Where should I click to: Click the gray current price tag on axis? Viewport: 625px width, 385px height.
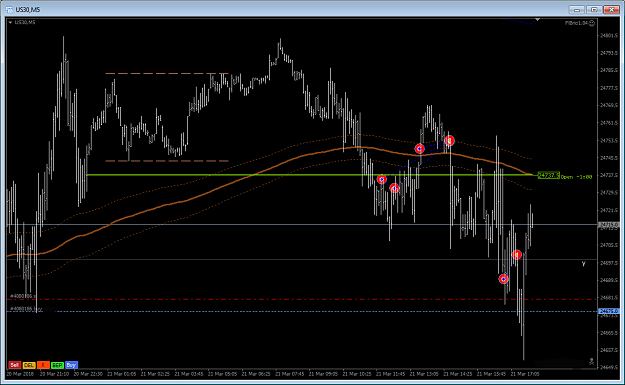coord(609,225)
